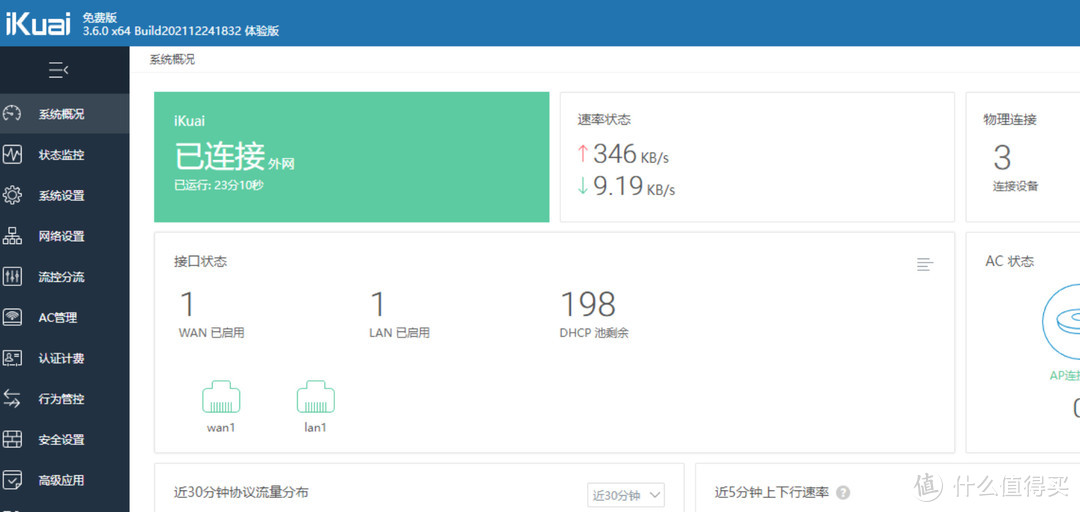The width and height of the screenshot is (1080, 512).
Task: Click the 高级应用 checklist icon
Action: coord(12,480)
